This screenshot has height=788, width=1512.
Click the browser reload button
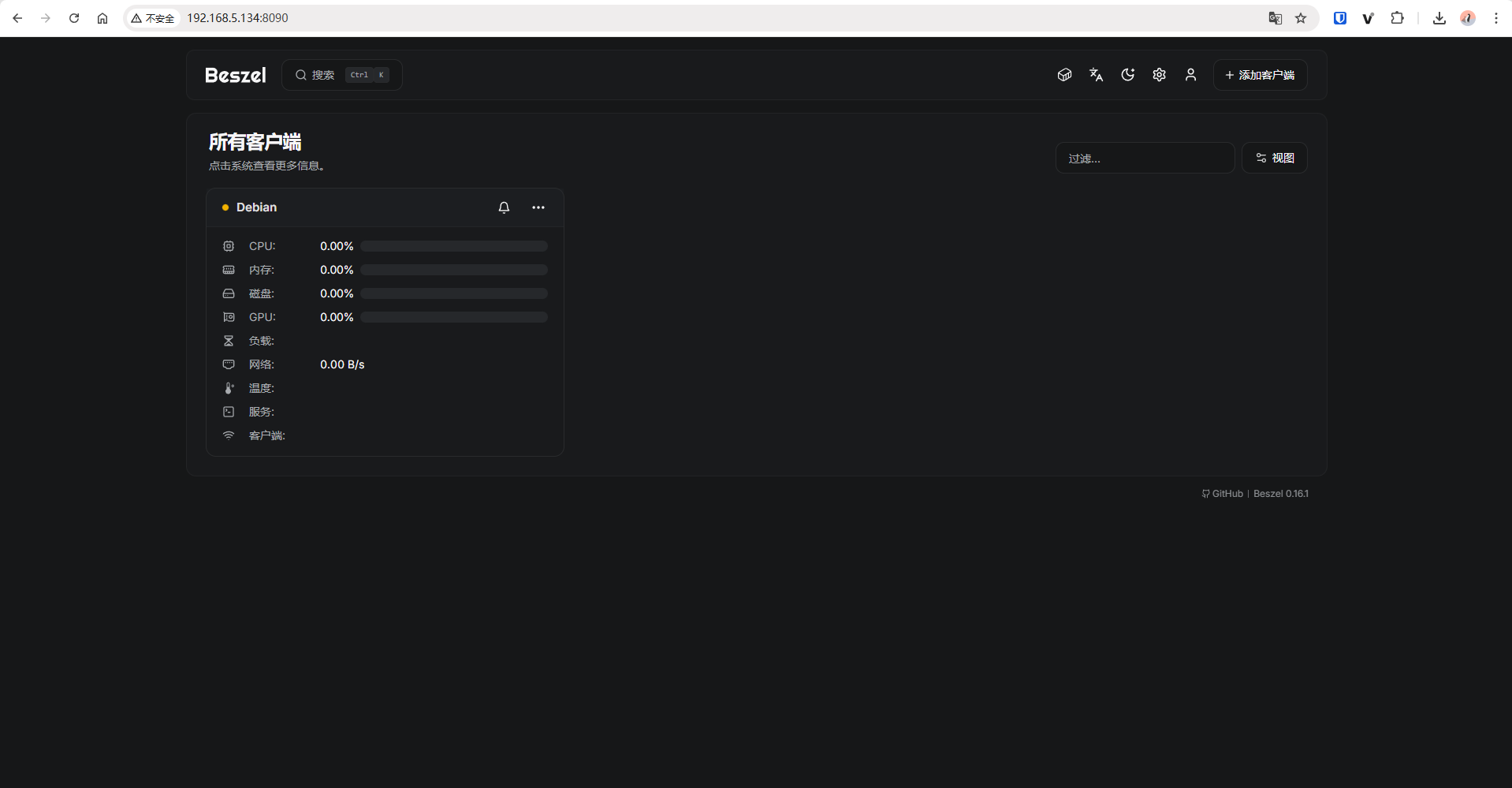pyautogui.click(x=74, y=18)
